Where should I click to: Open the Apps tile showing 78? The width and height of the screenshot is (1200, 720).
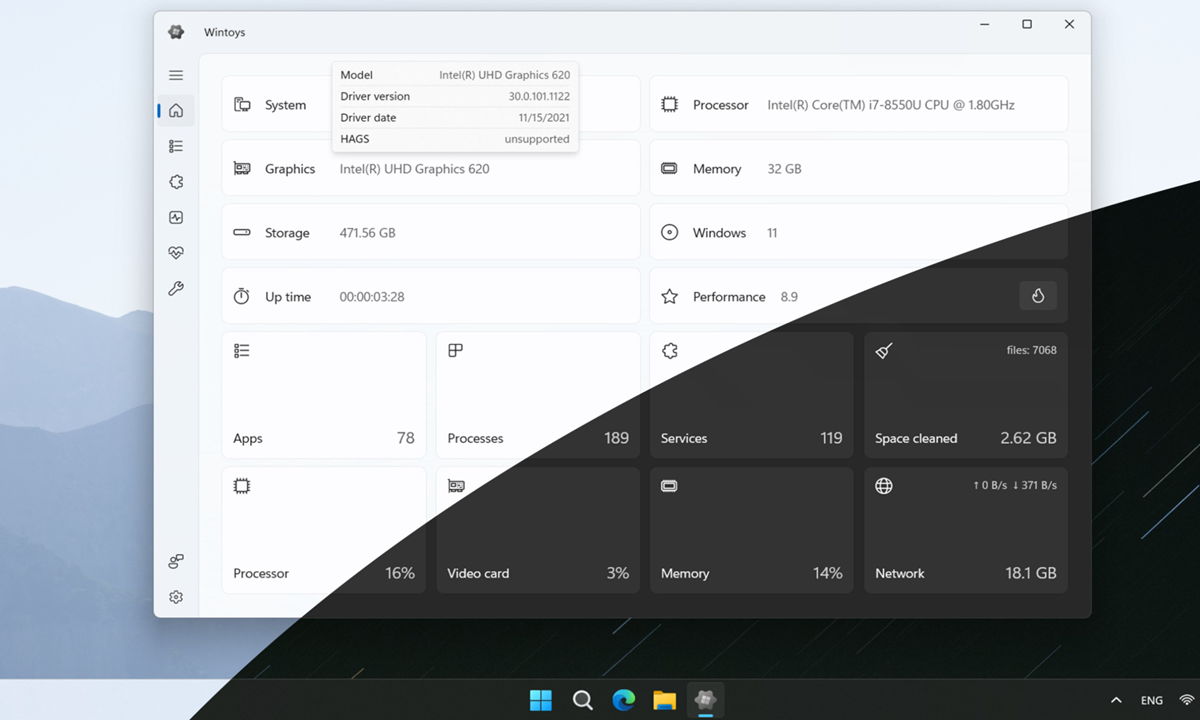point(324,395)
